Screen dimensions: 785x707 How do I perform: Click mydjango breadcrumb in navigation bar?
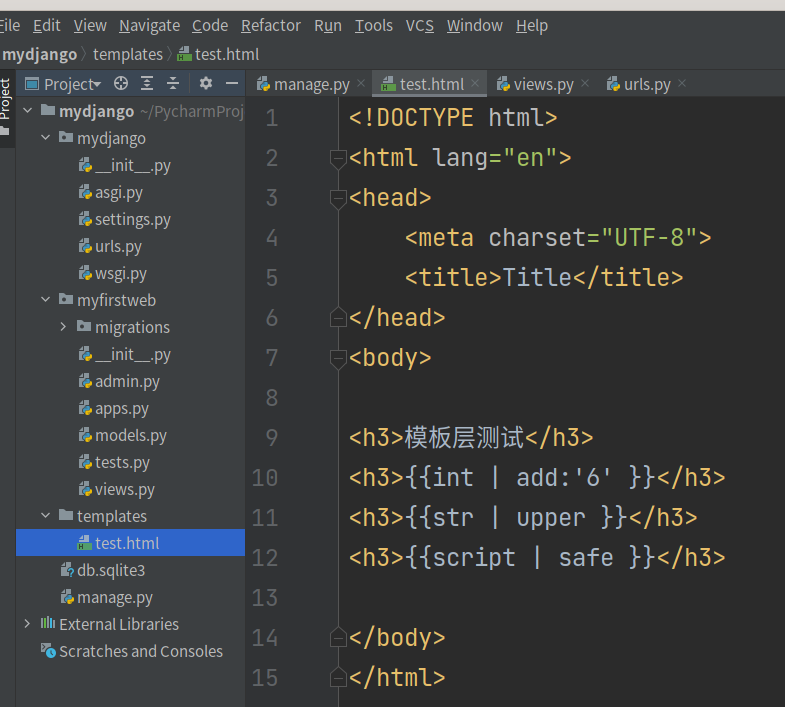[x=40, y=54]
